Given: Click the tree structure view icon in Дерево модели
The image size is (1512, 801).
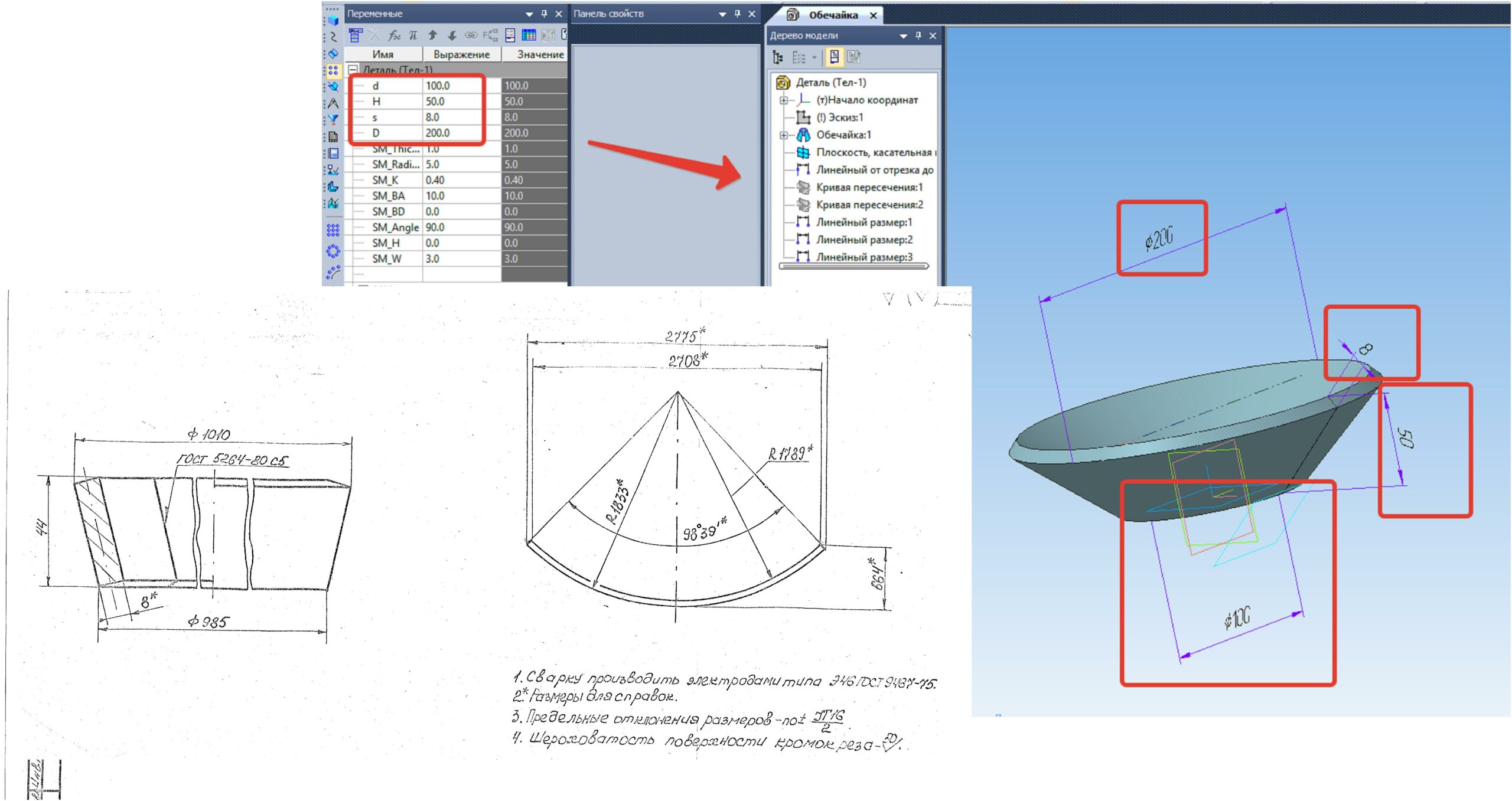Looking at the screenshot, I should click(778, 57).
